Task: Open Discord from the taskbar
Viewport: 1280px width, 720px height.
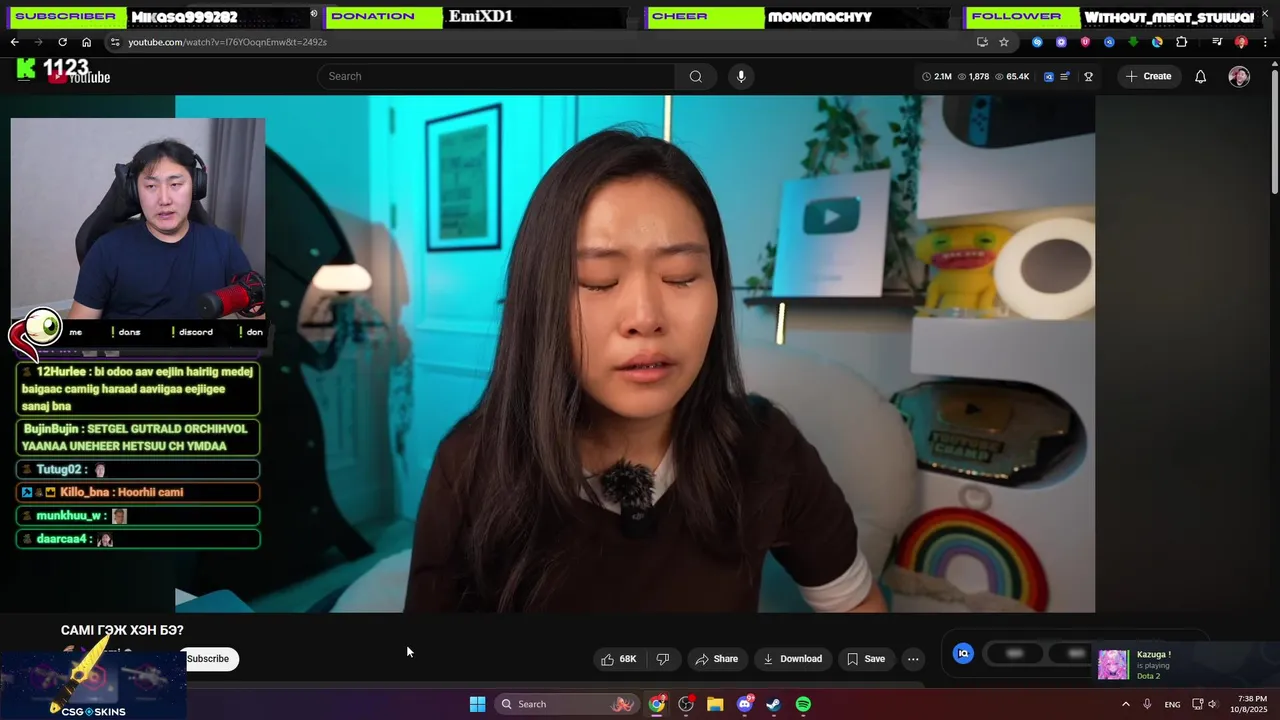Action: 745,704
